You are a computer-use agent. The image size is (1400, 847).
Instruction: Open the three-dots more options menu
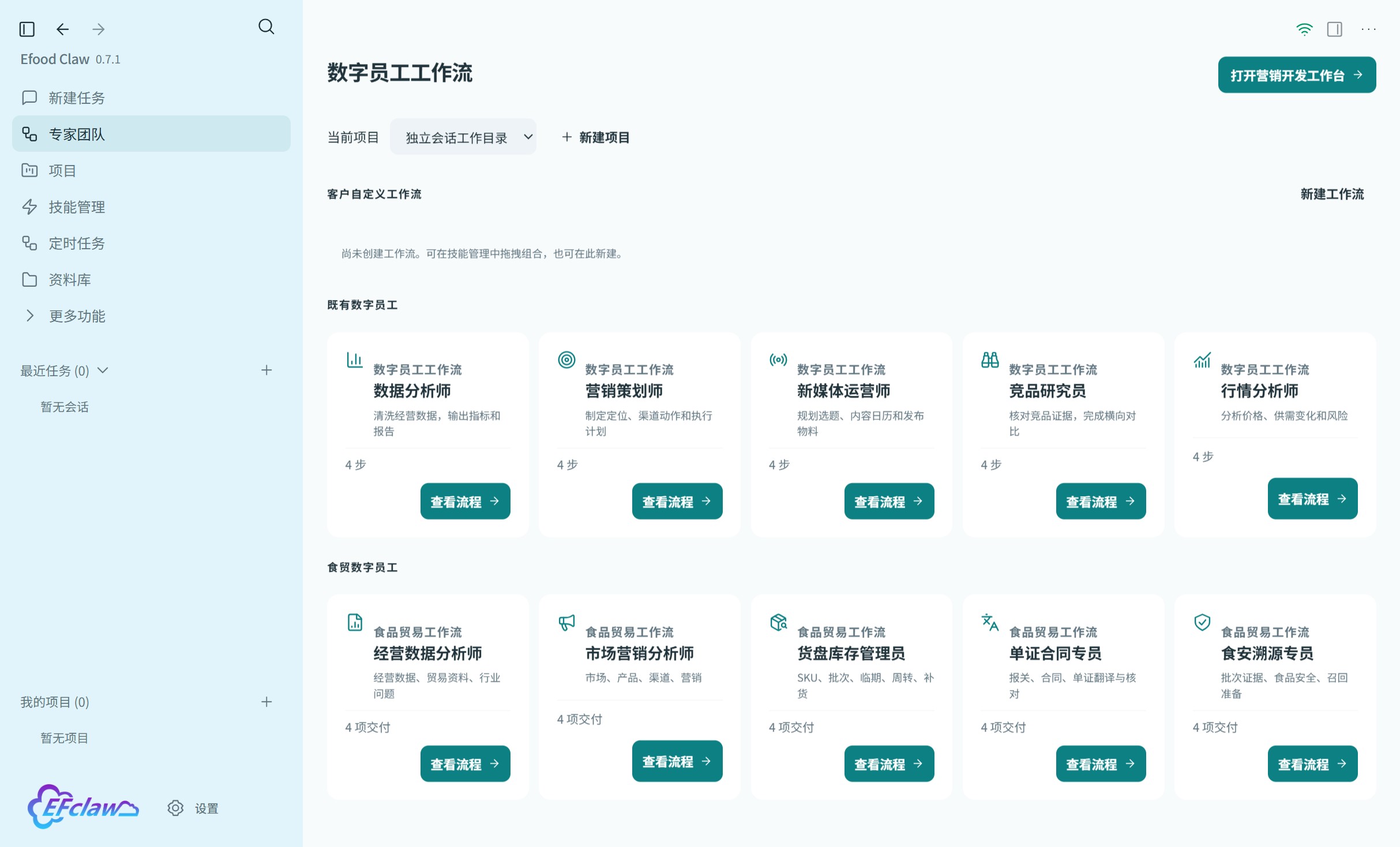click(1368, 29)
